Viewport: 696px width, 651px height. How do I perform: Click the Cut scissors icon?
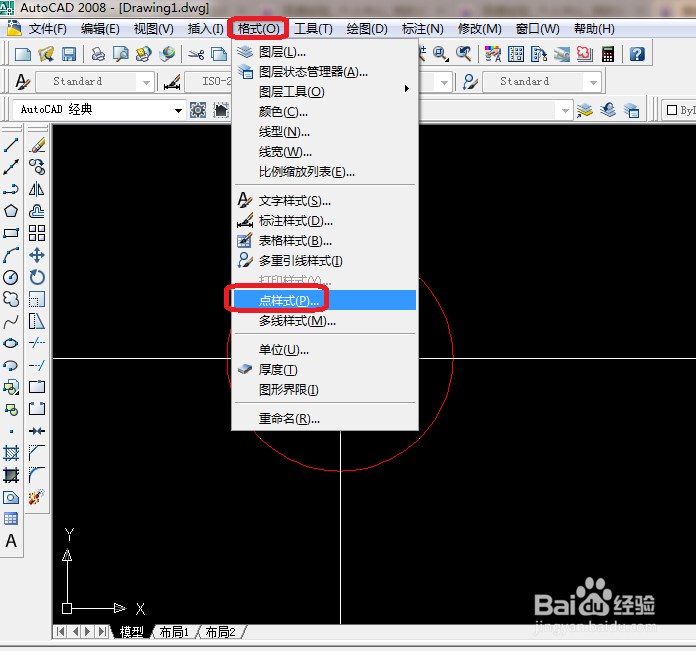(196, 54)
